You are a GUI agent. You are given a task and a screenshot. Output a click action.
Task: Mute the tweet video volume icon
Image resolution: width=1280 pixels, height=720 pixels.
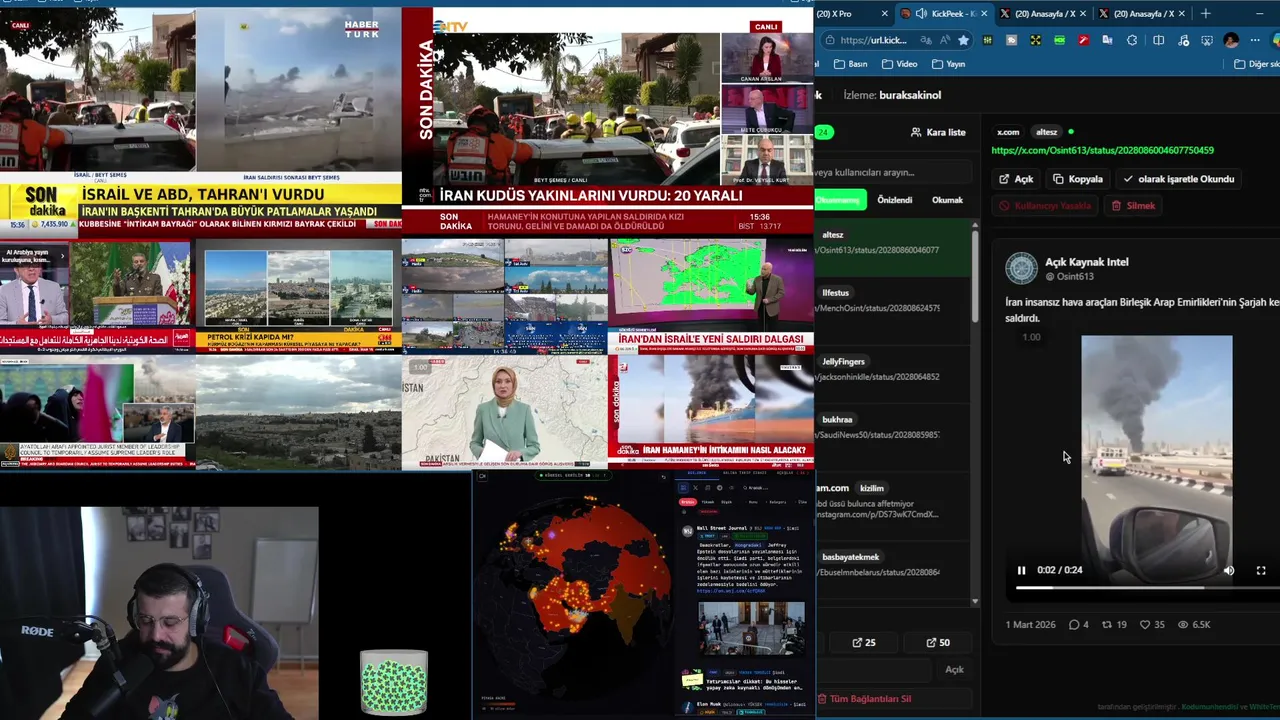coord(1229,570)
